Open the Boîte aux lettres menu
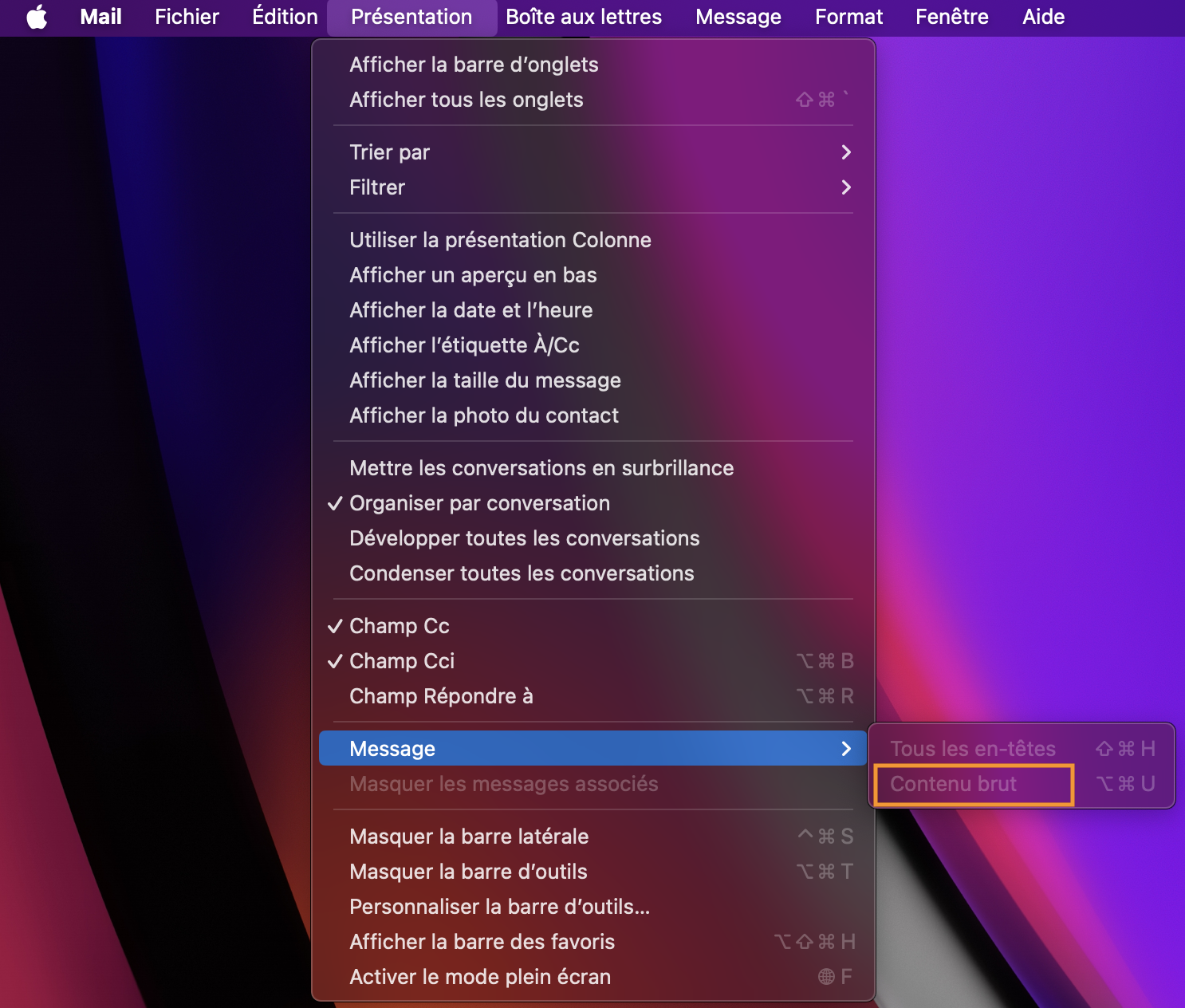 pyautogui.click(x=584, y=17)
